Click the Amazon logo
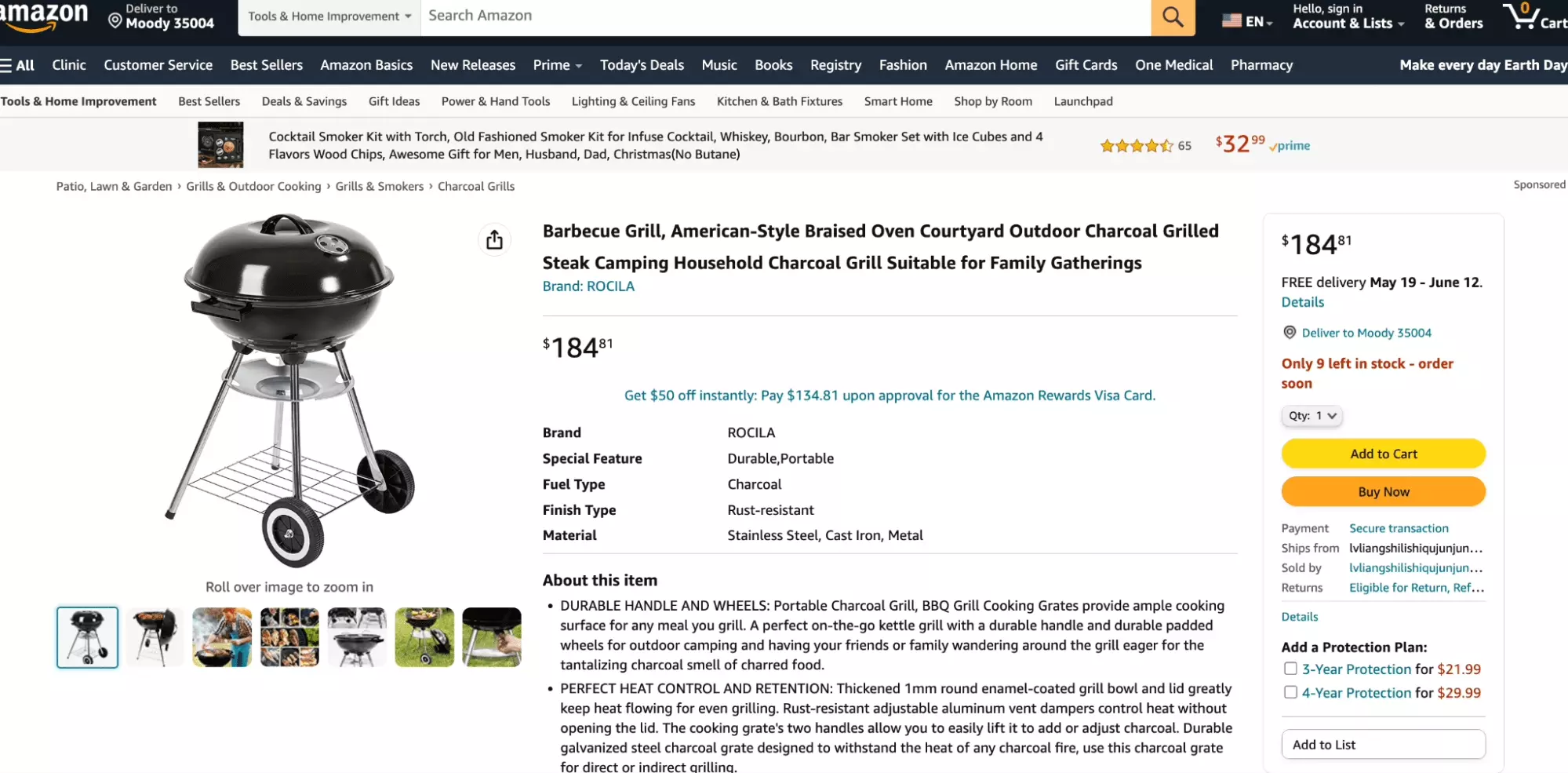1568x773 pixels. 44,16
